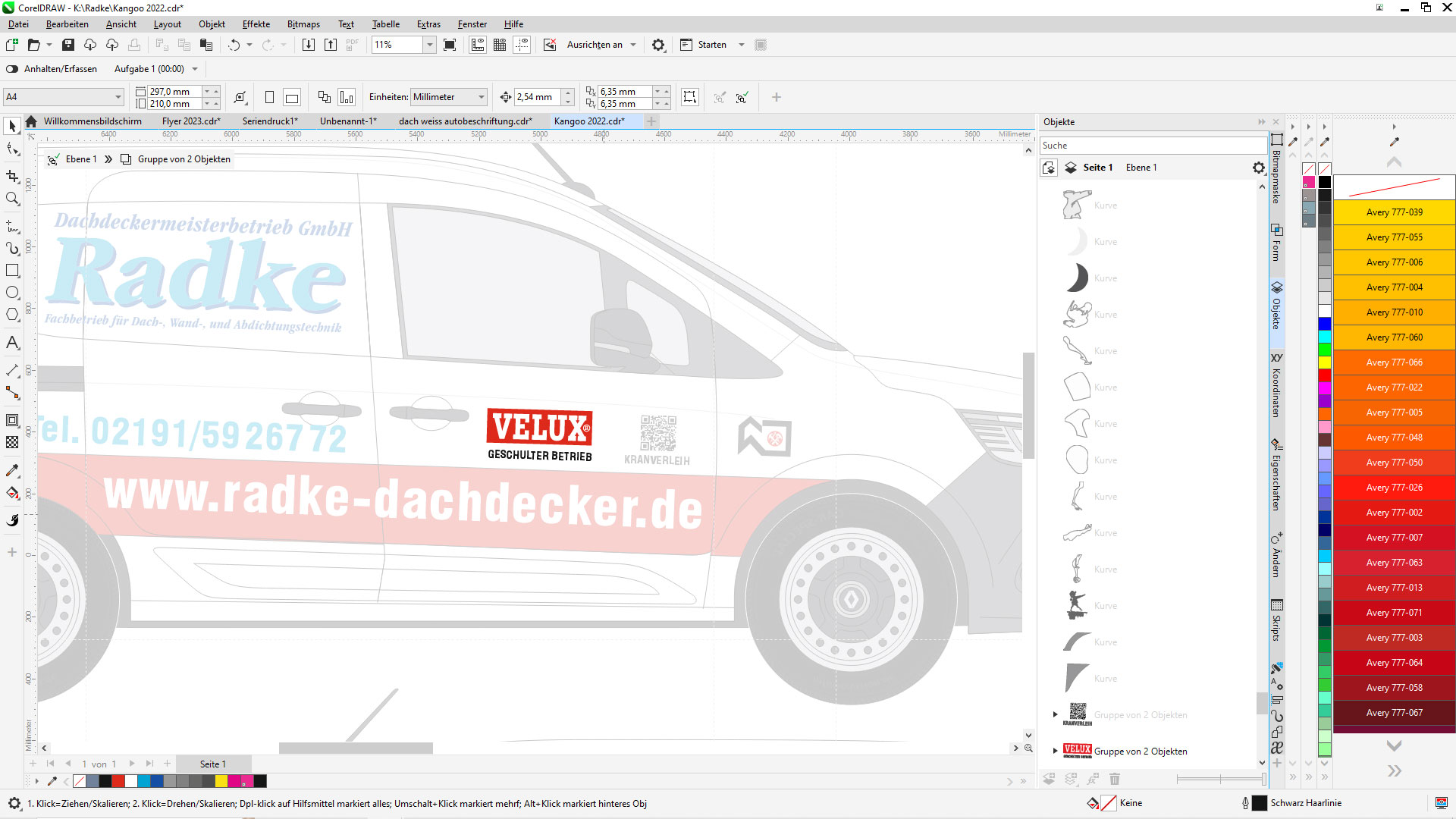Select the Zoom magnifier tool
Screen dimensions: 1456x819
(x=12, y=199)
